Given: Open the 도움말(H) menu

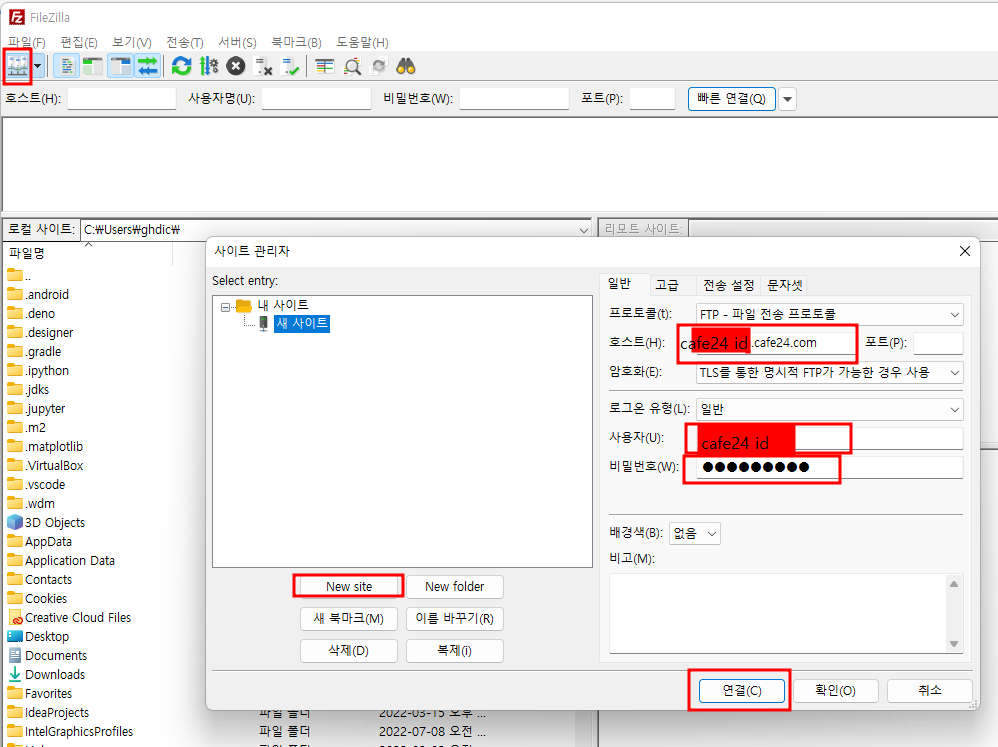Looking at the screenshot, I should 362,42.
